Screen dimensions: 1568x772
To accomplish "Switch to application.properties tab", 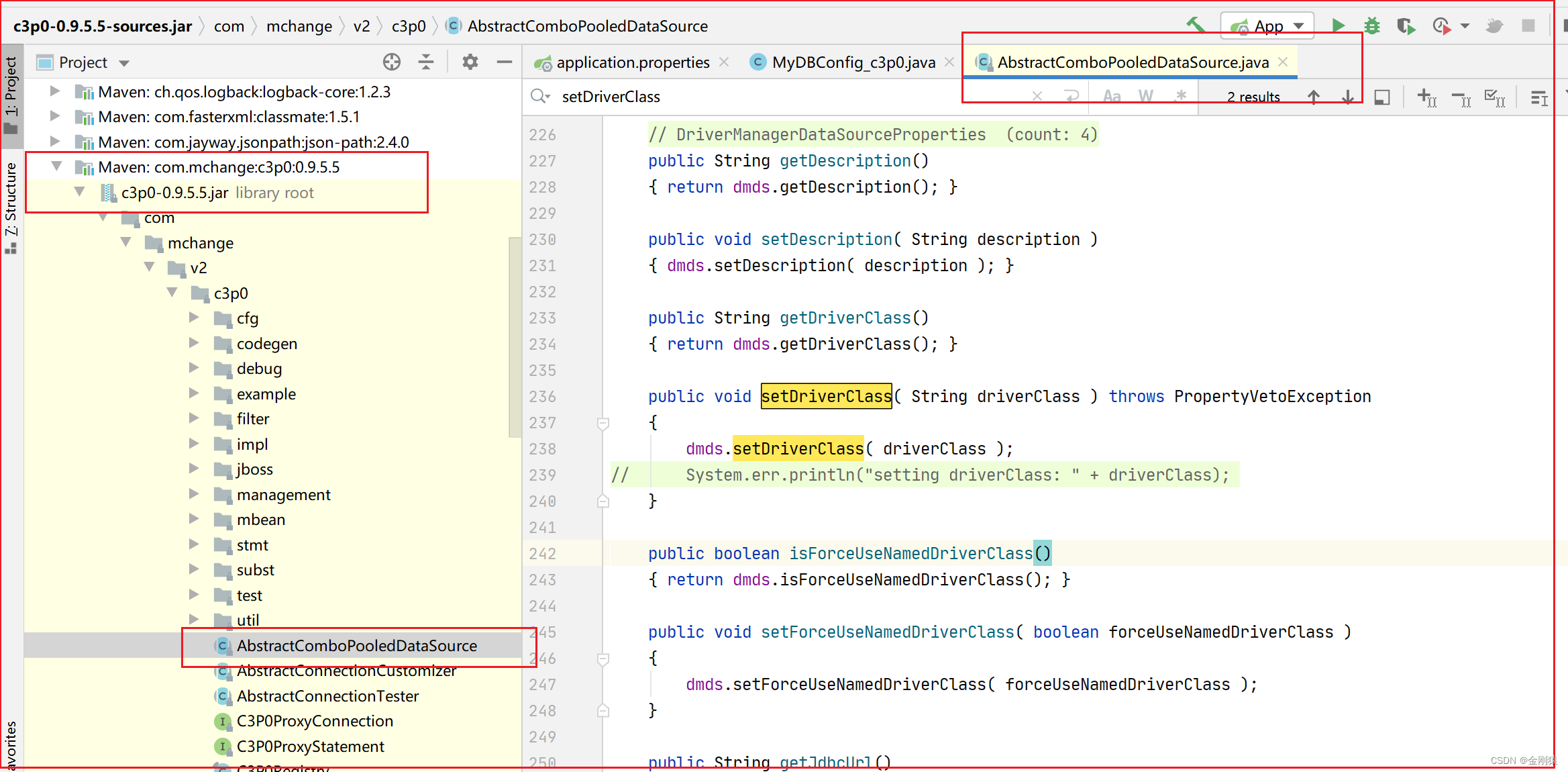I will (x=632, y=62).
